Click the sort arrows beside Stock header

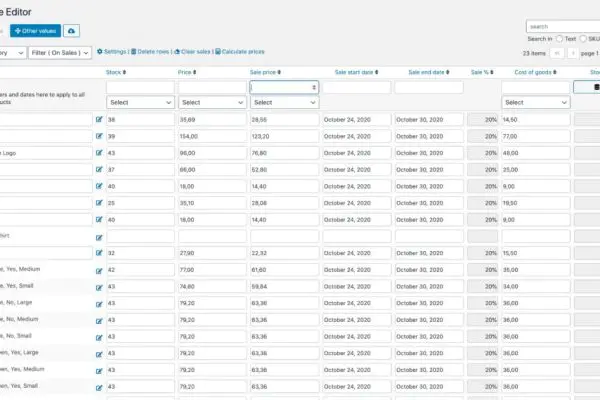coord(124,72)
